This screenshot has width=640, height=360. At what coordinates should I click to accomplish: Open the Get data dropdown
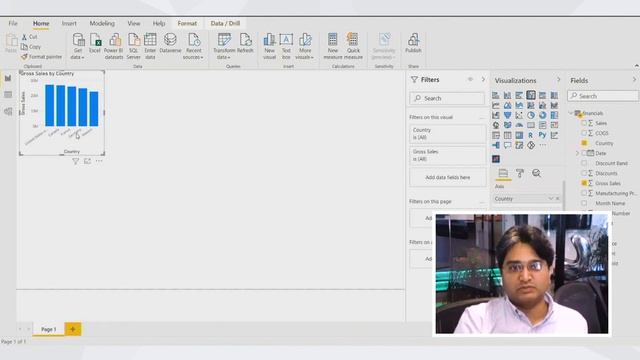78,46
